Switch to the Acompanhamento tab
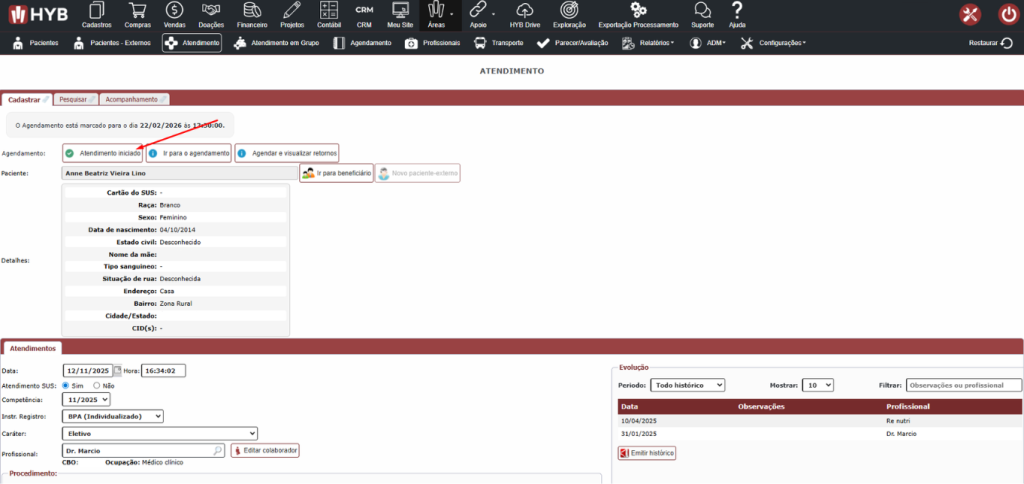This screenshot has width=1024, height=484. pos(133,99)
